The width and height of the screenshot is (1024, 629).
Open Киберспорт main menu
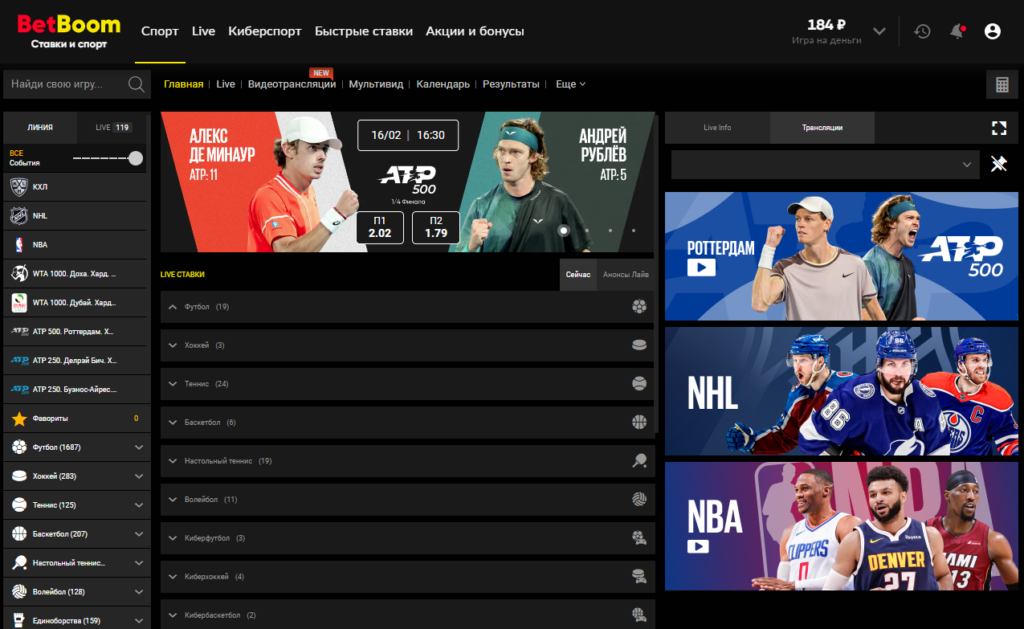[264, 31]
